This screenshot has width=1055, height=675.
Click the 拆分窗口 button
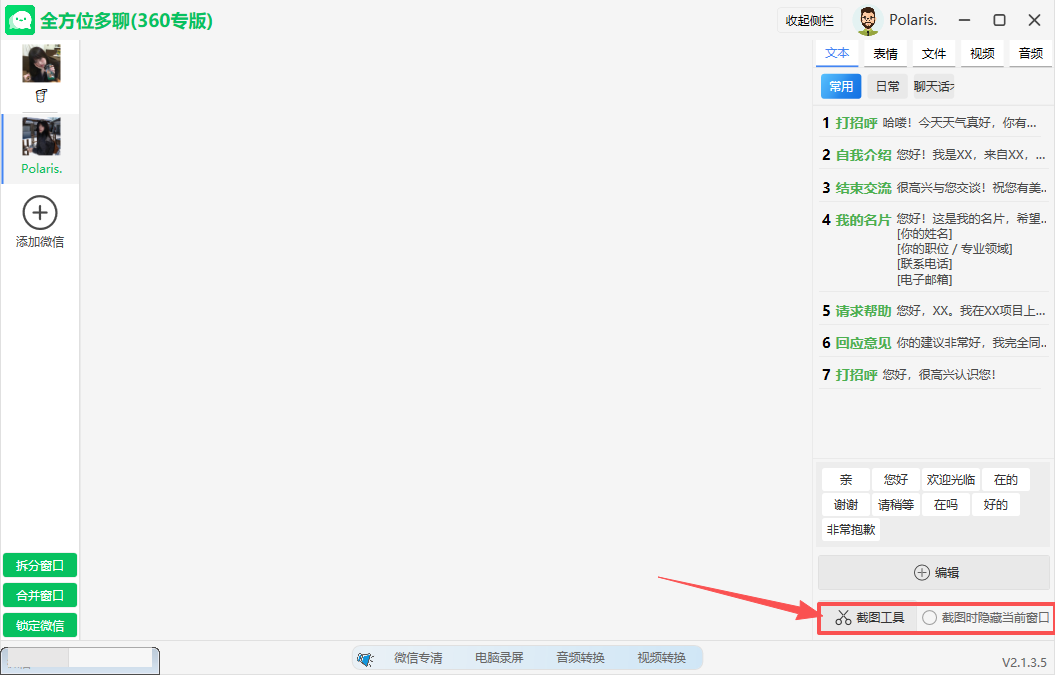40,566
